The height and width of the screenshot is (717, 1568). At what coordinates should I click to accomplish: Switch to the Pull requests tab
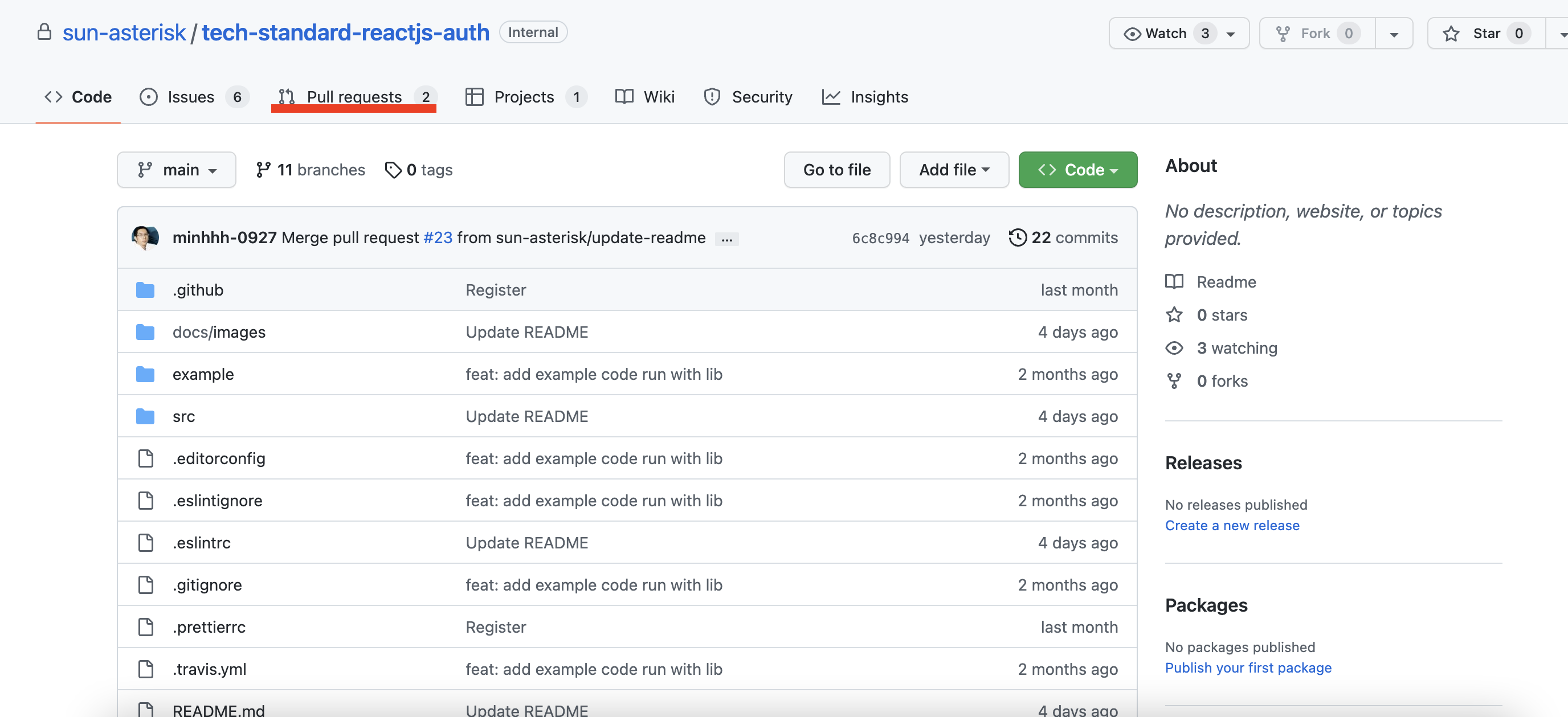pyautogui.click(x=354, y=97)
